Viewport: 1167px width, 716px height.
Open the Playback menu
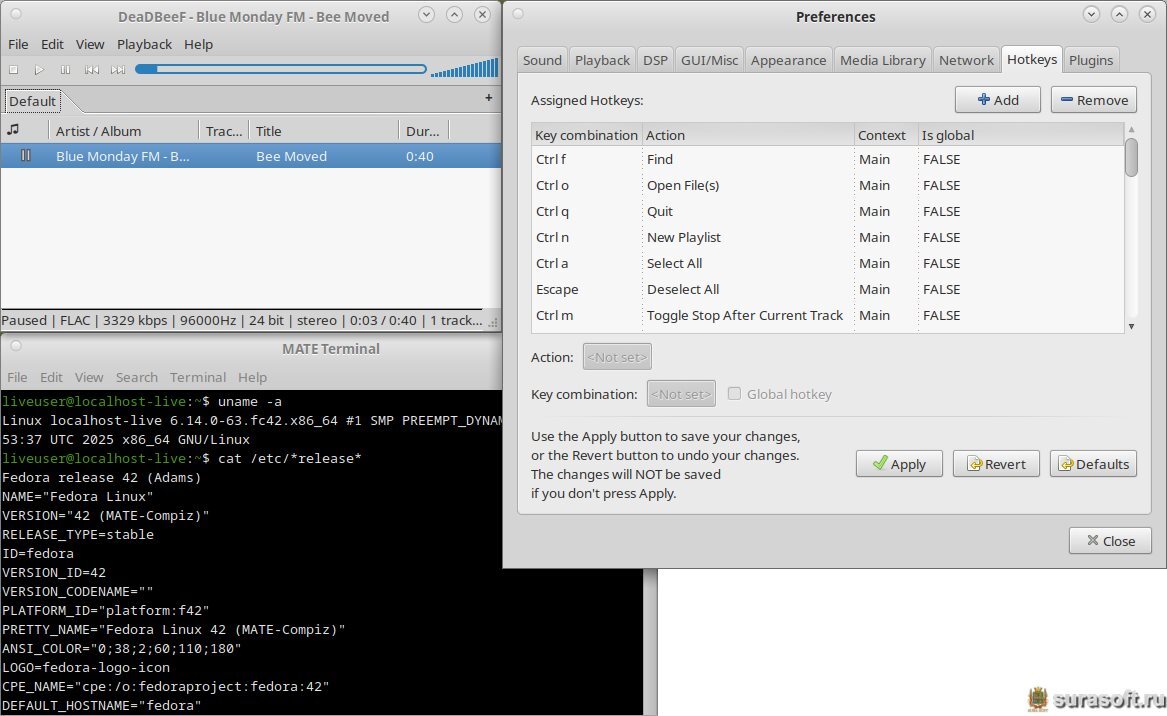pos(144,44)
